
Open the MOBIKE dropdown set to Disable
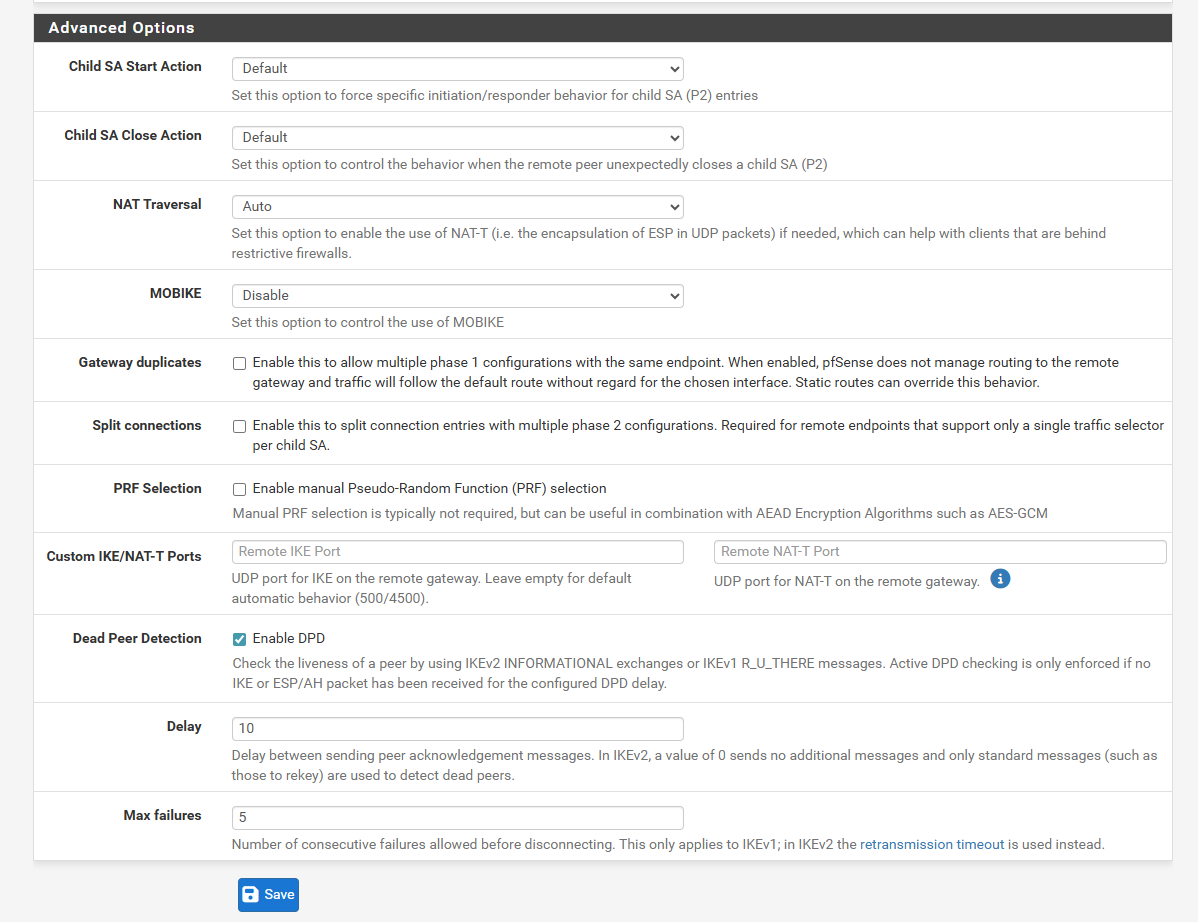tap(458, 296)
